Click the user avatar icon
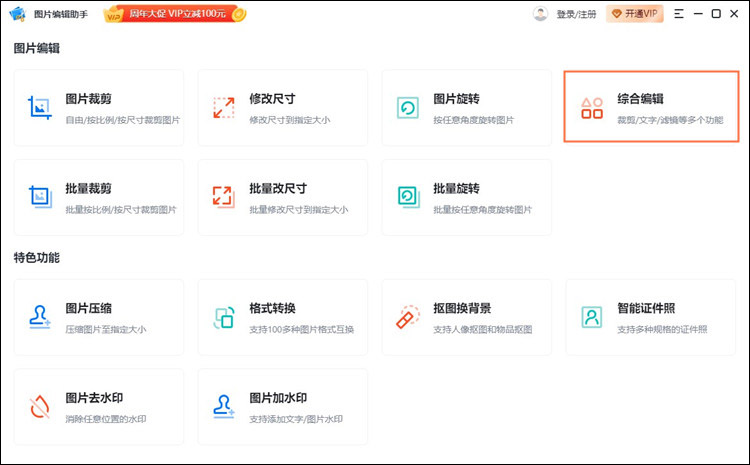Image resolution: width=750 pixels, height=465 pixels. click(540, 14)
